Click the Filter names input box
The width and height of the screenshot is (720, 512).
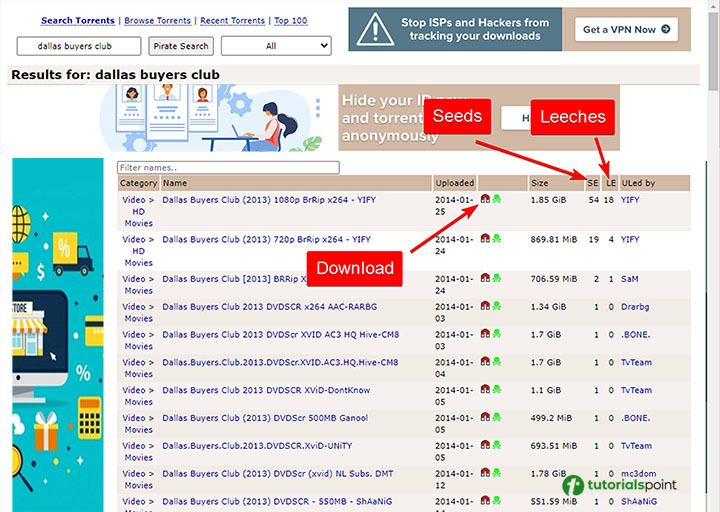click(228, 168)
